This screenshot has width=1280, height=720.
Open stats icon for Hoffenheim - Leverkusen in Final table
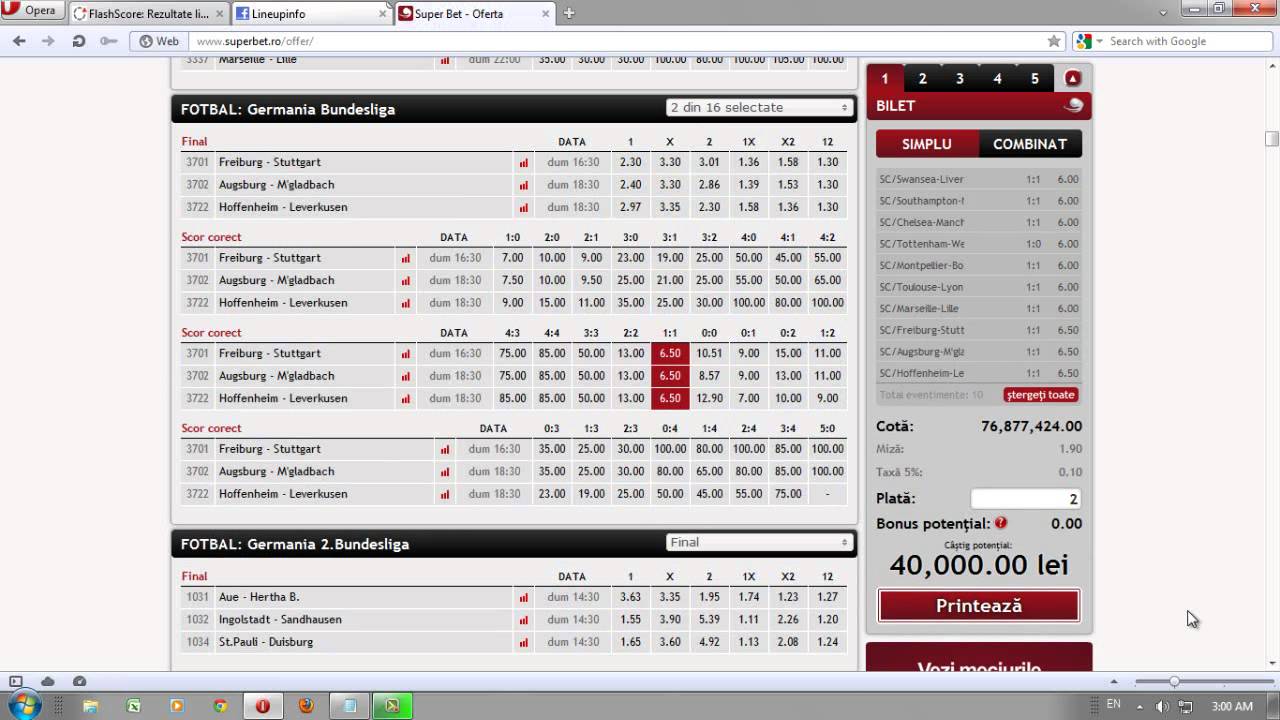click(x=523, y=207)
